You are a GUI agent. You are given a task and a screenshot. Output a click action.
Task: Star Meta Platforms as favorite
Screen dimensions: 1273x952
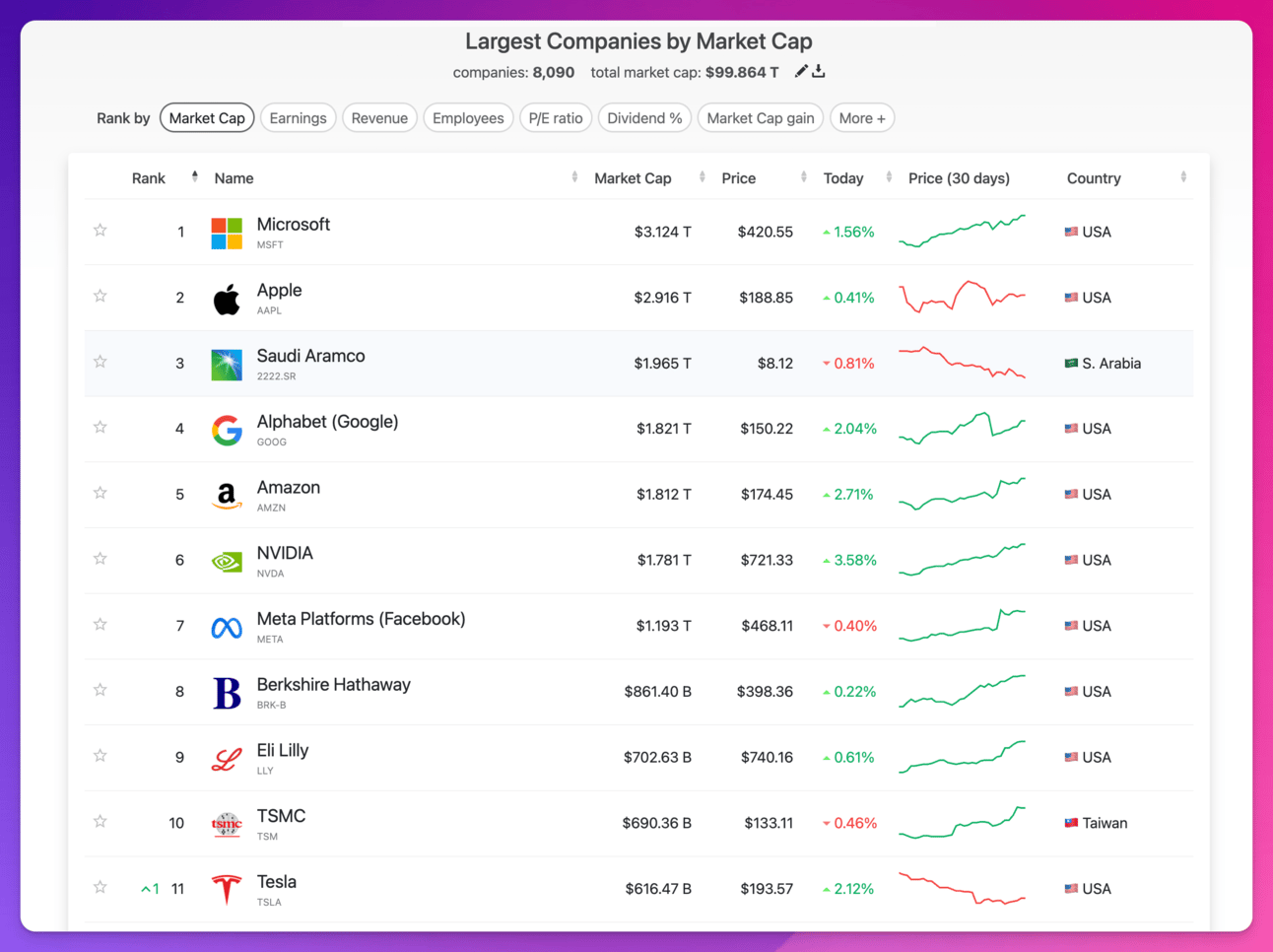click(100, 624)
